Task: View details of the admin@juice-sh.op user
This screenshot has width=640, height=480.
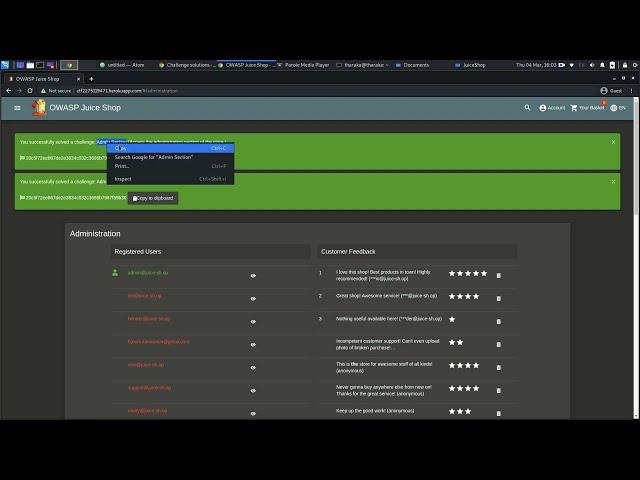Action: [x=253, y=276]
